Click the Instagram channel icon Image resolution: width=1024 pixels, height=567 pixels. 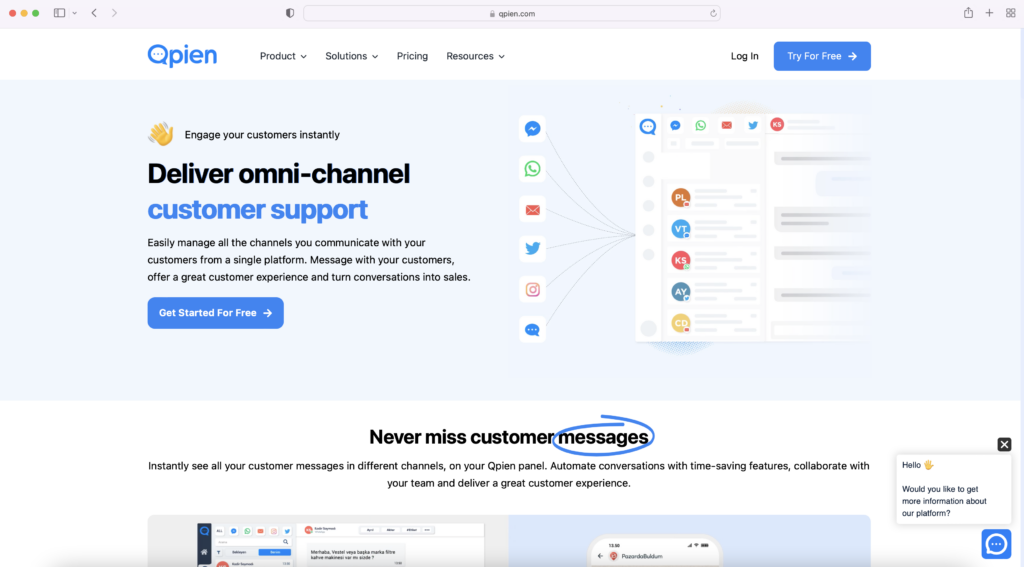tap(532, 289)
